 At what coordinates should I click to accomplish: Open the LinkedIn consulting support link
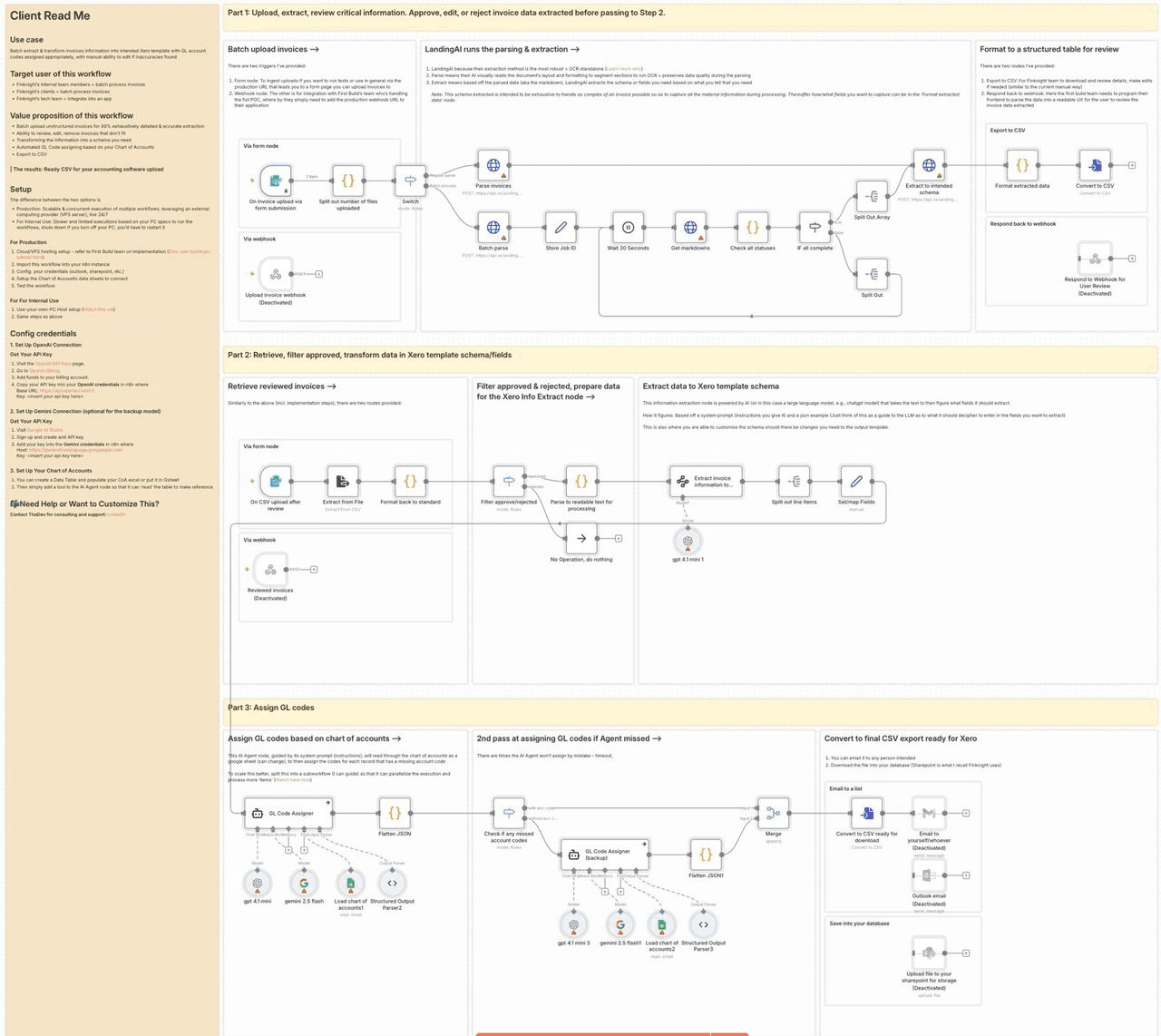click(x=116, y=514)
